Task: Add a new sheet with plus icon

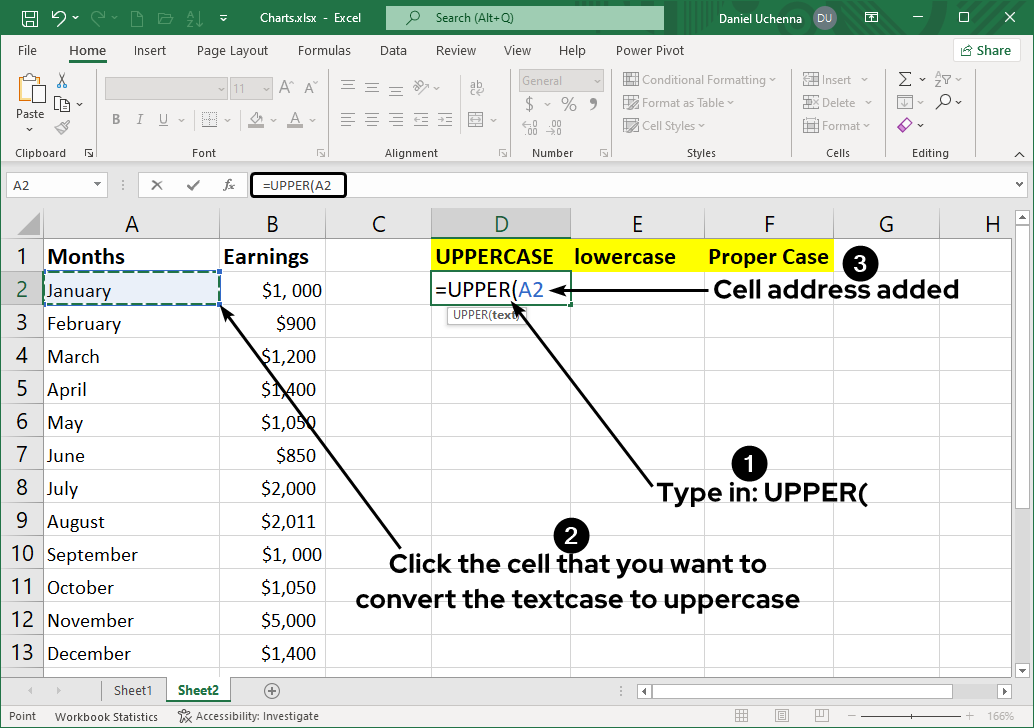Action: coord(271,691)
